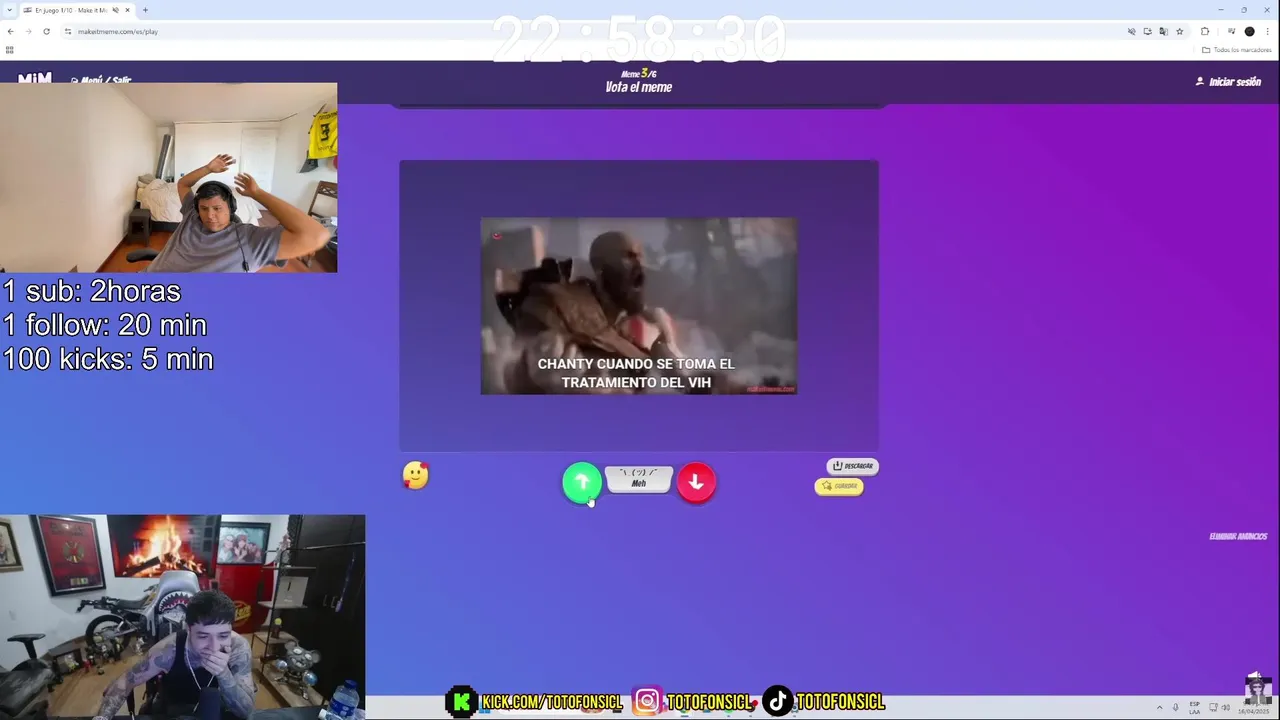Click the meme caption text about CHANTY
Image resolution: width=1280 pixels, height=720 pixels.
click(636, 373)
